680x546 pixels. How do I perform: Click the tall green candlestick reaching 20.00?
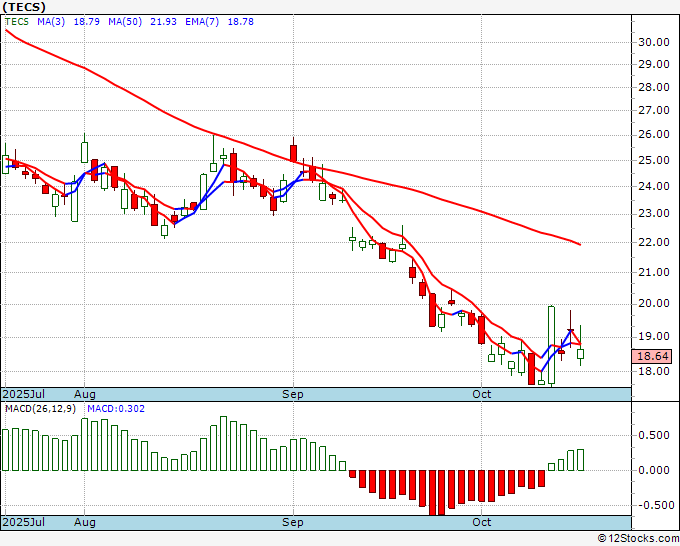click(551, 345)
